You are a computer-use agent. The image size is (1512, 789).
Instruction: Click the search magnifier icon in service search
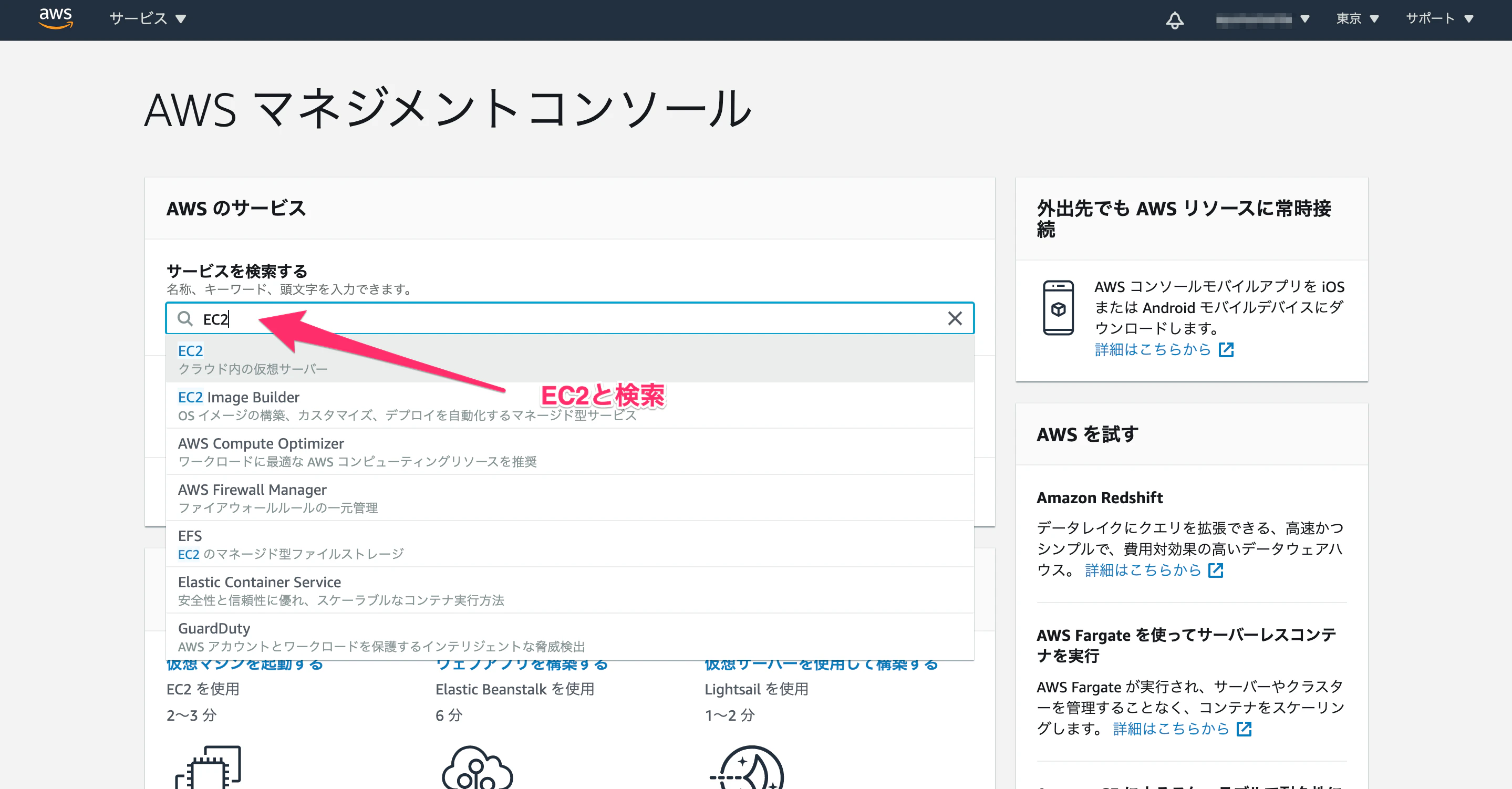coord(185,319)
